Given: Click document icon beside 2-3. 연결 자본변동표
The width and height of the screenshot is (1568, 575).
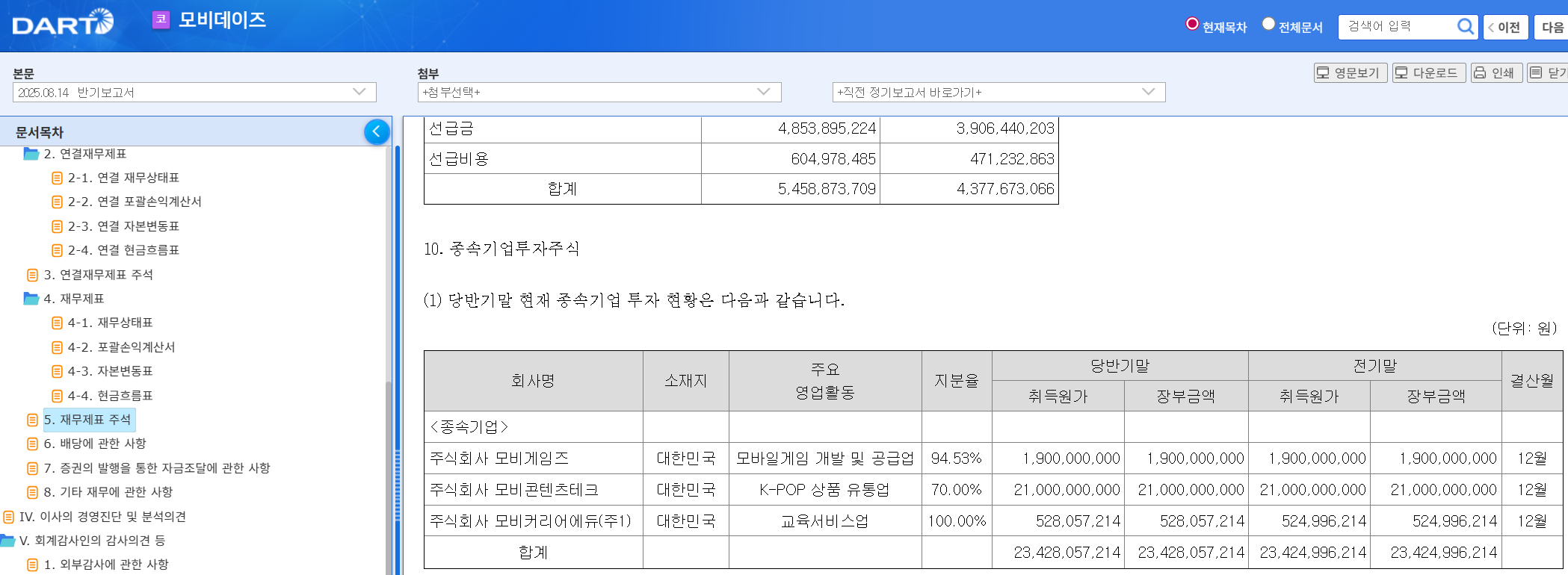Looking at the screenshot, I should coord(57,226).
